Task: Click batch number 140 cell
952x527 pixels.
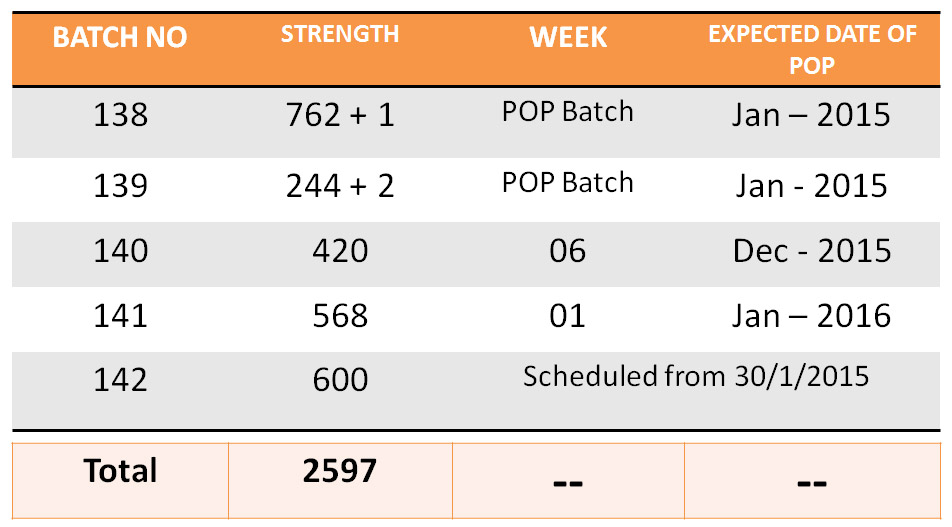Action: click(x=120, y=250)
